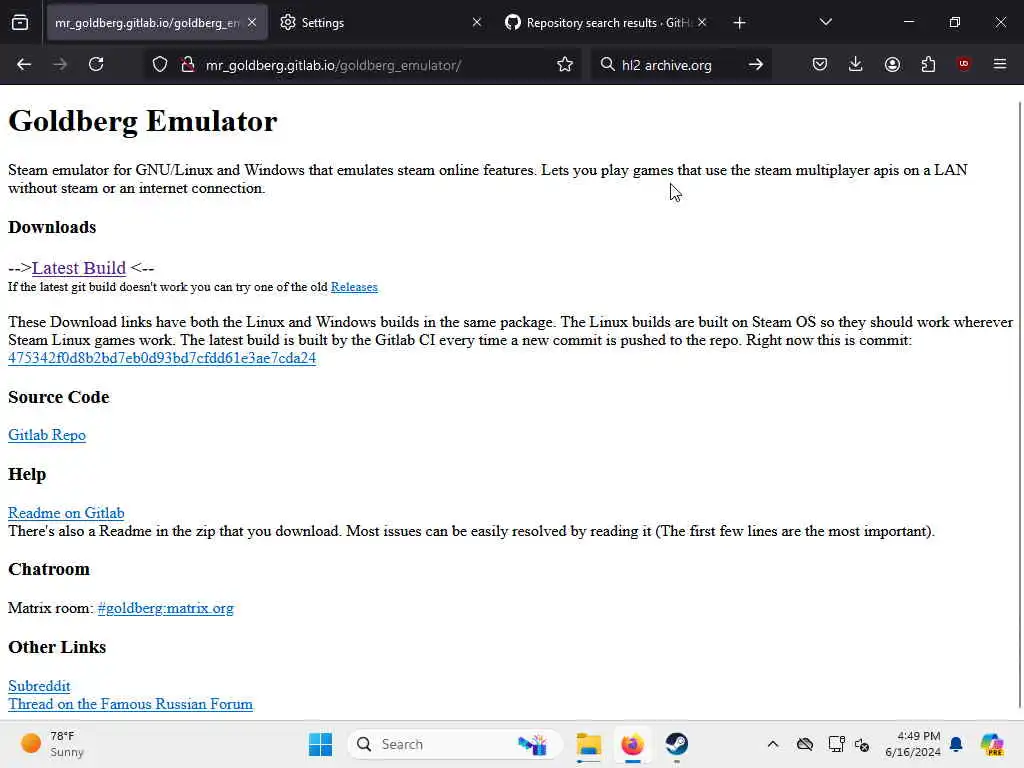Click the Downloads section heading
1024x768 pixels.
tap(52, 227)
